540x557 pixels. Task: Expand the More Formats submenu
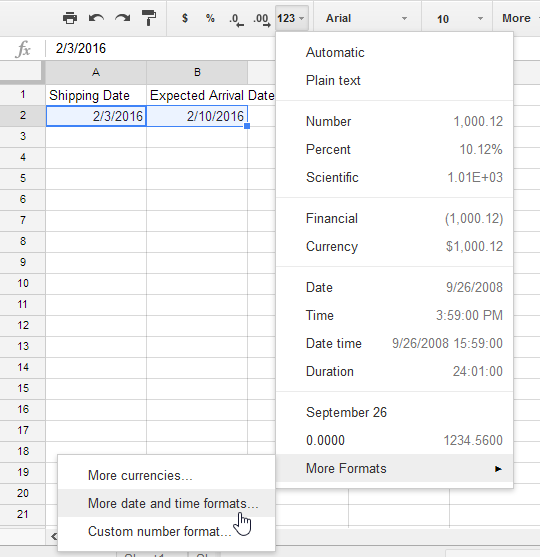click(x=394, y=469)
